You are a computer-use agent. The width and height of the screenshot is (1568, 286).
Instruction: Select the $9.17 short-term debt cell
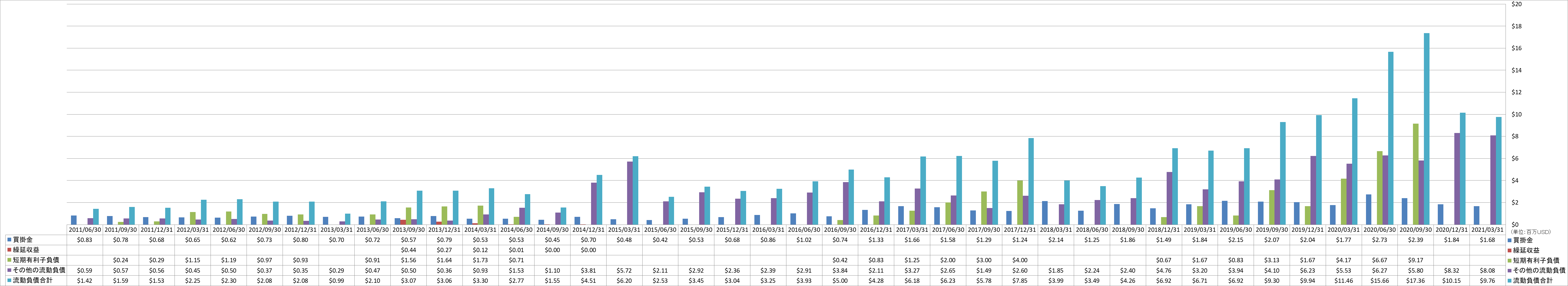(x=1416, y=260)
